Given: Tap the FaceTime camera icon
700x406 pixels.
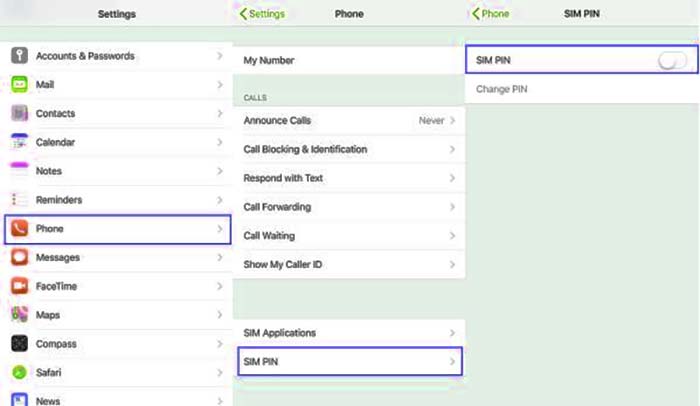Looking at the screenshot, I should point(19,286).
